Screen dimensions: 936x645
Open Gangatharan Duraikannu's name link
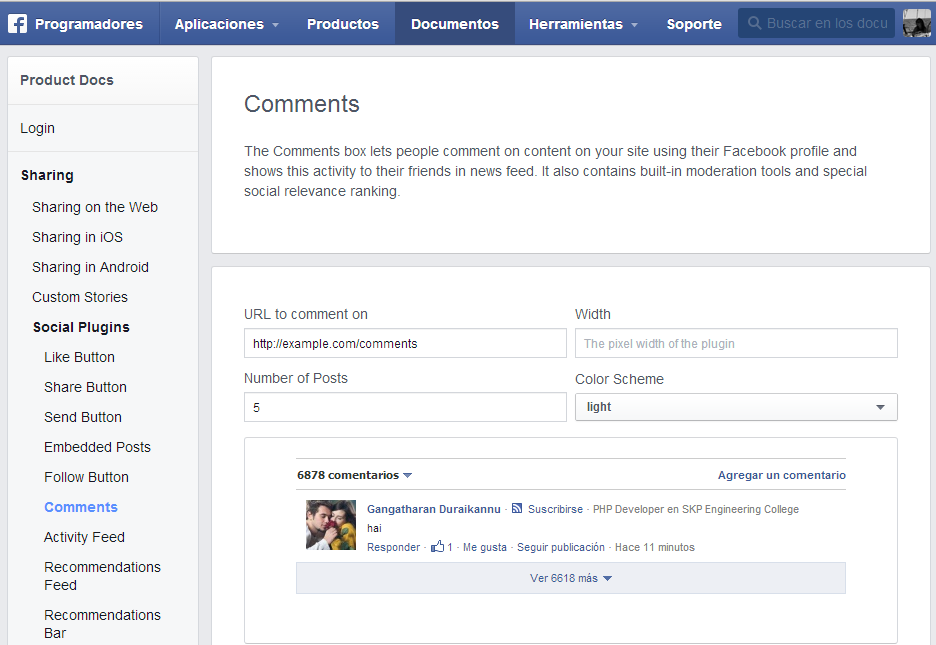click(x=434, y=509)
